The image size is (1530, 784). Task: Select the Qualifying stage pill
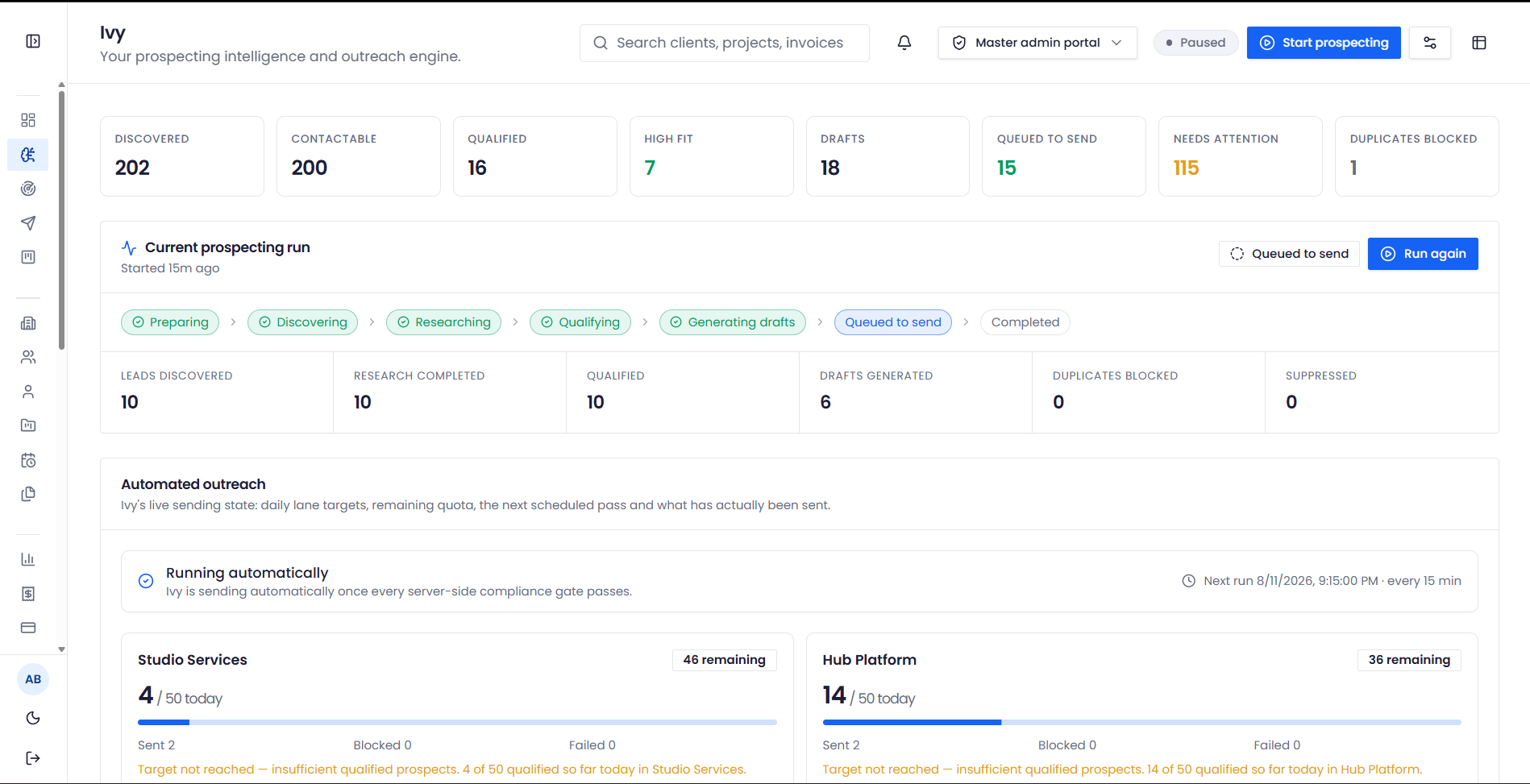(x=580, y=322)
